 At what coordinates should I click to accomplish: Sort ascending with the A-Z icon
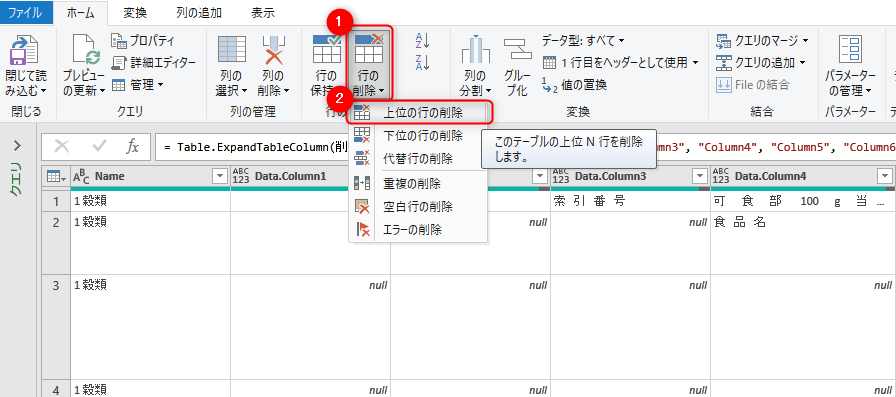(422, 40)
